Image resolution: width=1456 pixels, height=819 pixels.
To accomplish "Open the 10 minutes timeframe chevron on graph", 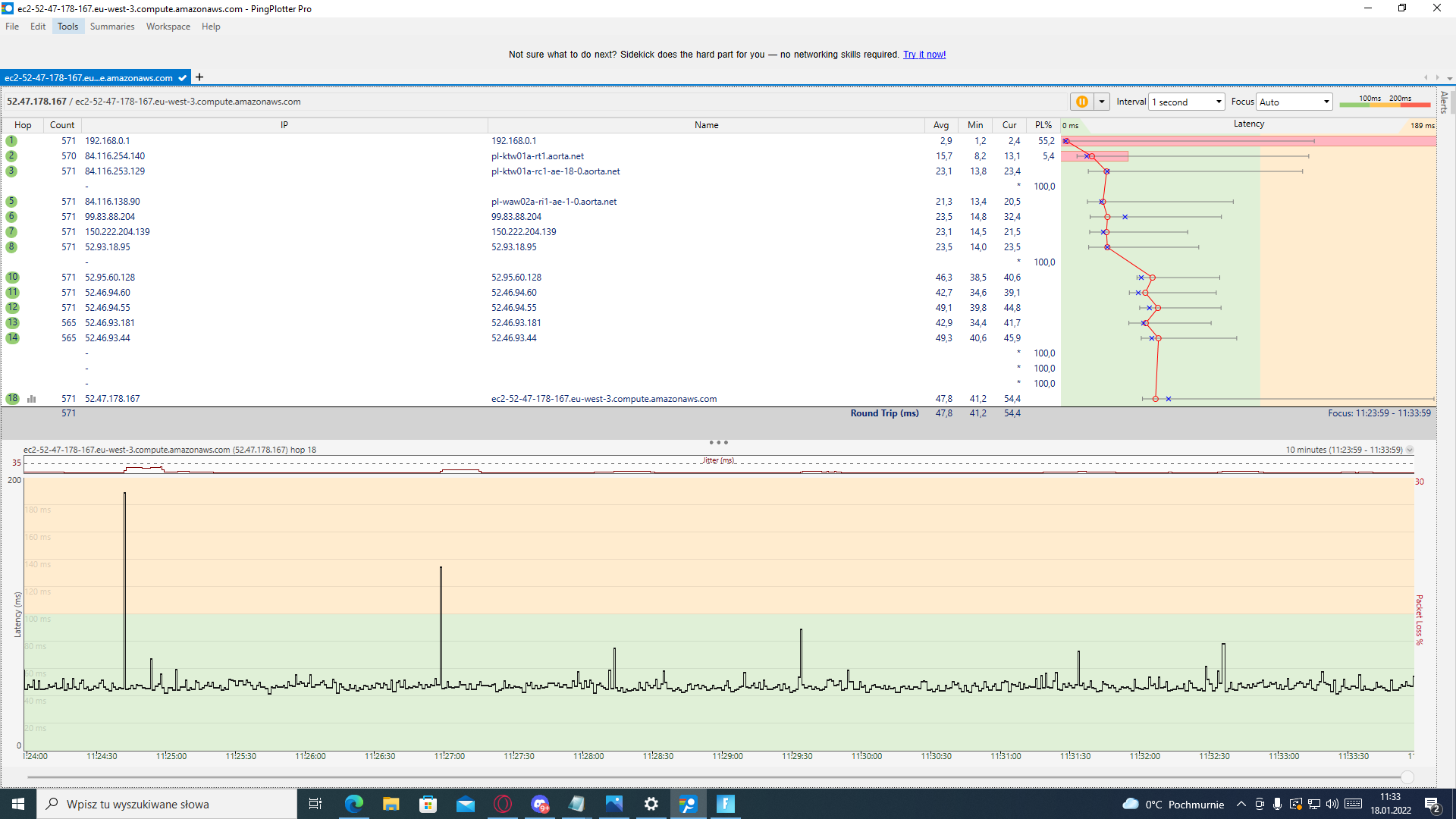I will [1410, 450].
